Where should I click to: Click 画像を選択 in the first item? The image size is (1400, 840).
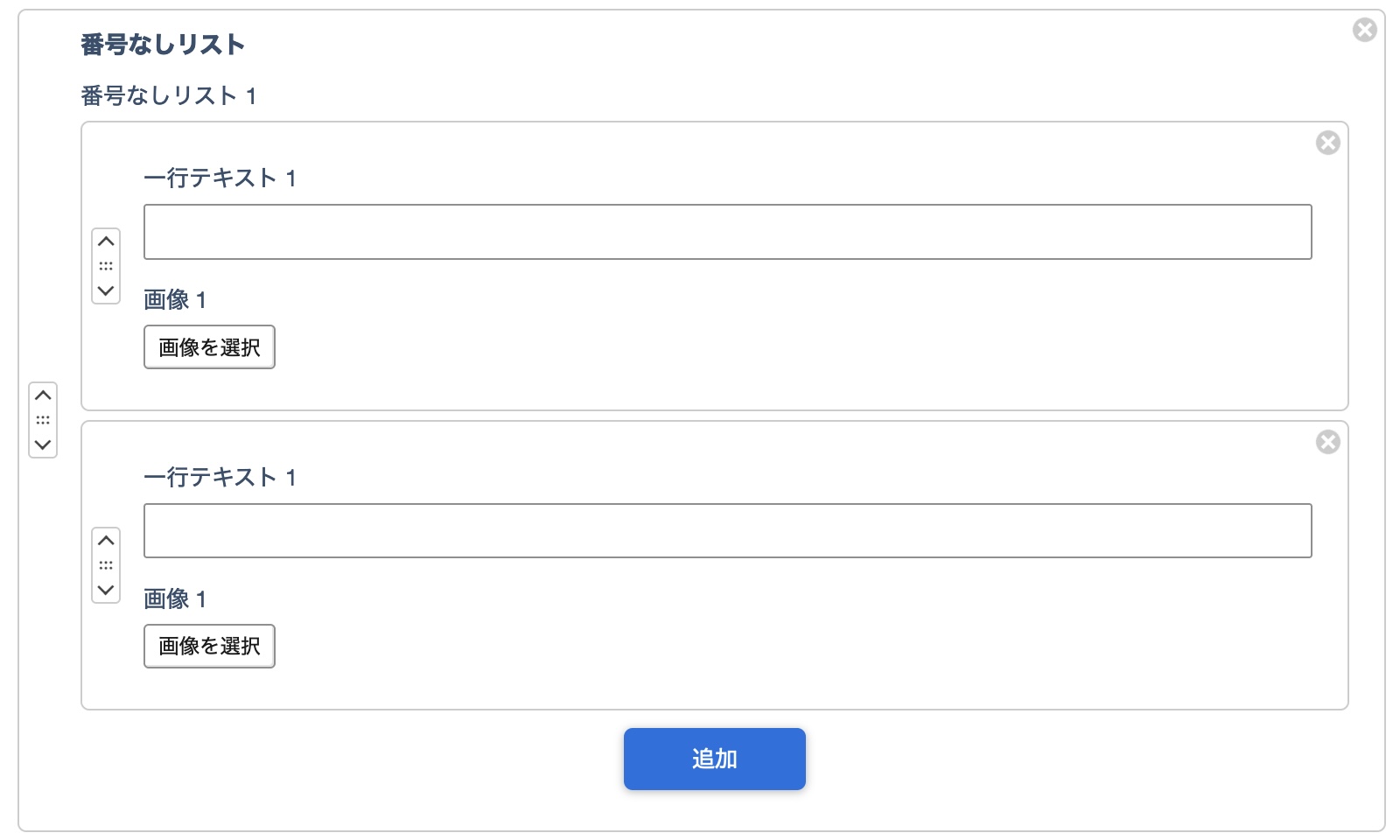click(x=209, y=347)
